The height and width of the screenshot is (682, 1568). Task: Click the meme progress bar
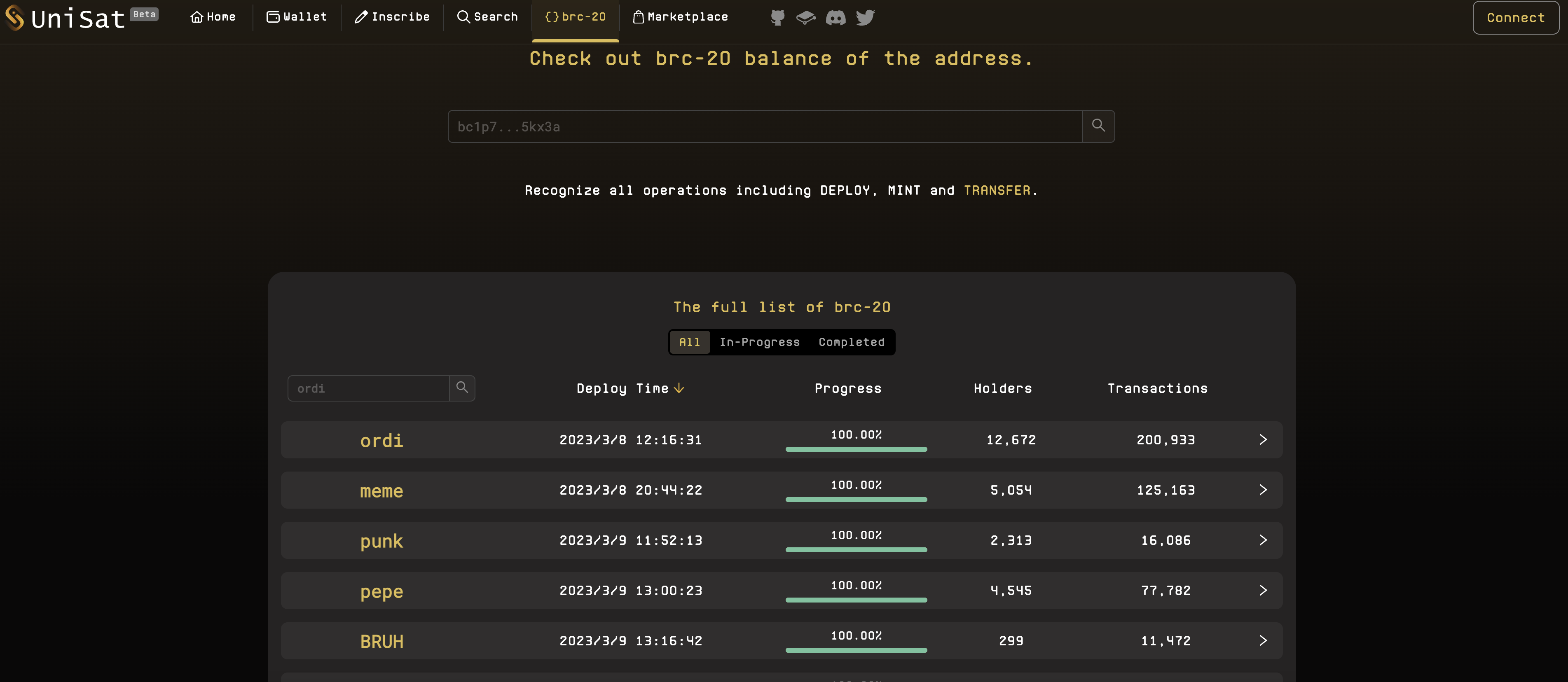pyautogui.click(x=857, y=500)
